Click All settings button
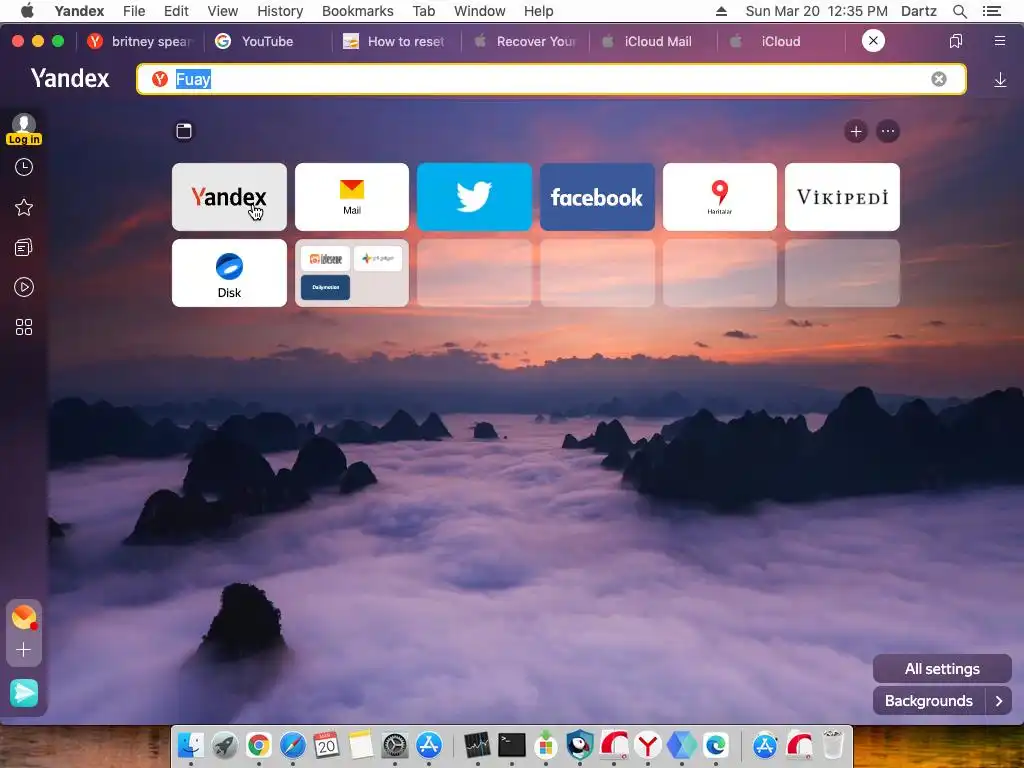1024x768 pixels. pyautogui.click(x=942, y=669)
